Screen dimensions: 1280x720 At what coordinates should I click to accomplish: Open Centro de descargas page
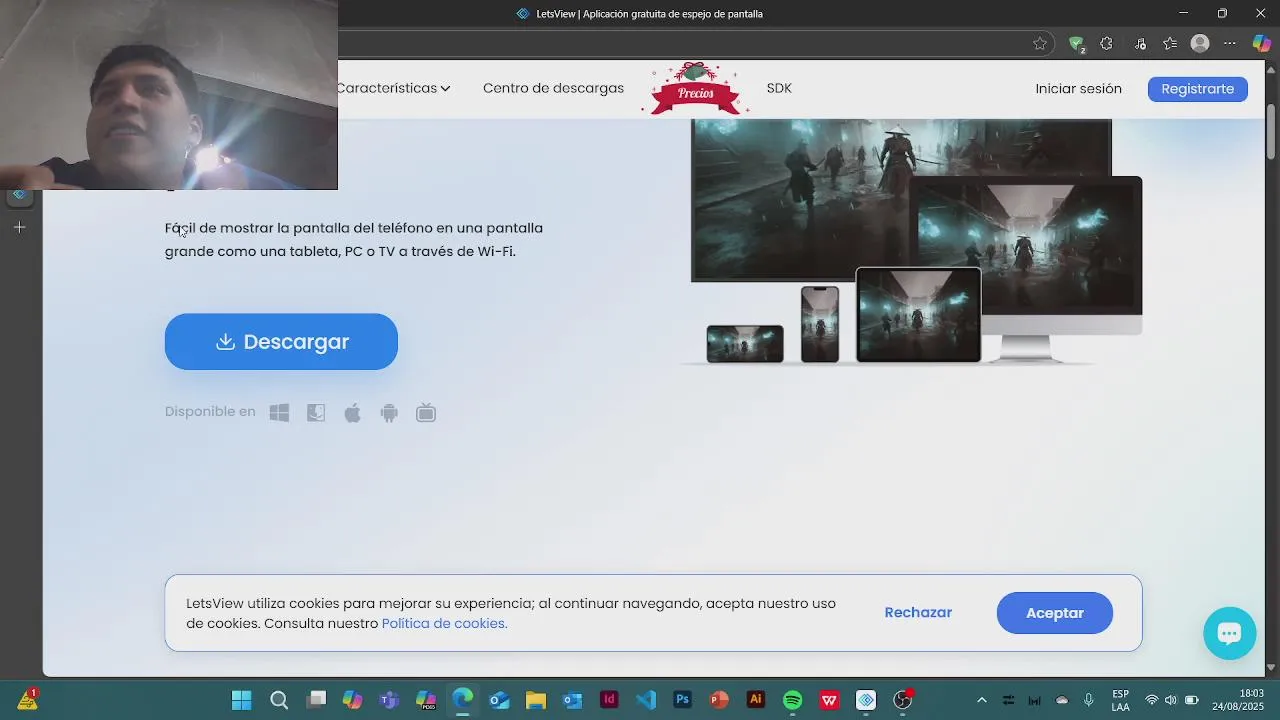tap(553, 88)
